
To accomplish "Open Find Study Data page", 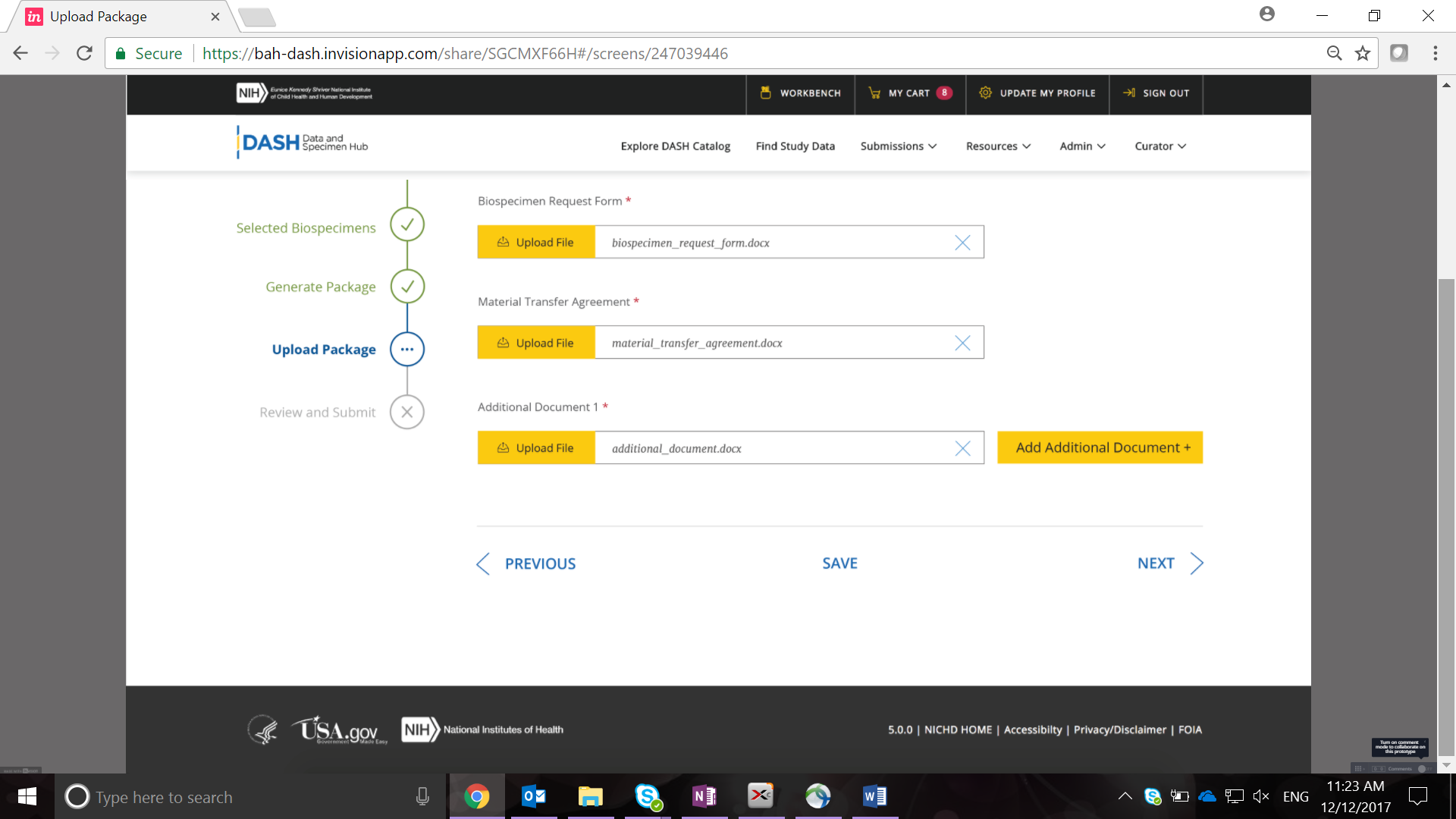I will coord(795,146).
